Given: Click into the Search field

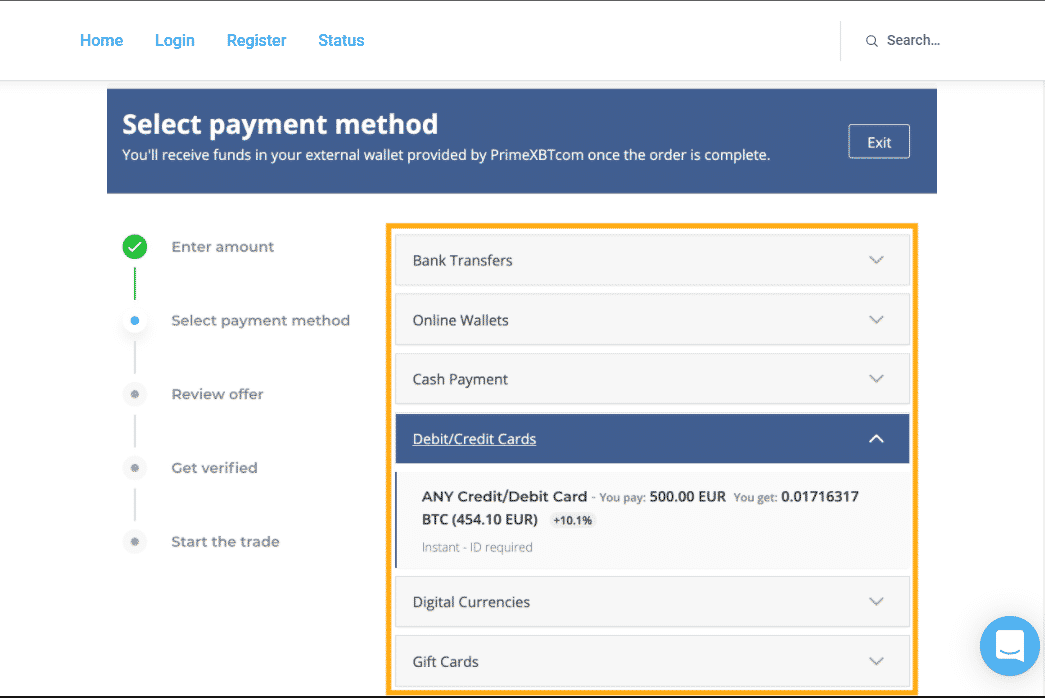Looking at the screenshot, I should point(913,41).
